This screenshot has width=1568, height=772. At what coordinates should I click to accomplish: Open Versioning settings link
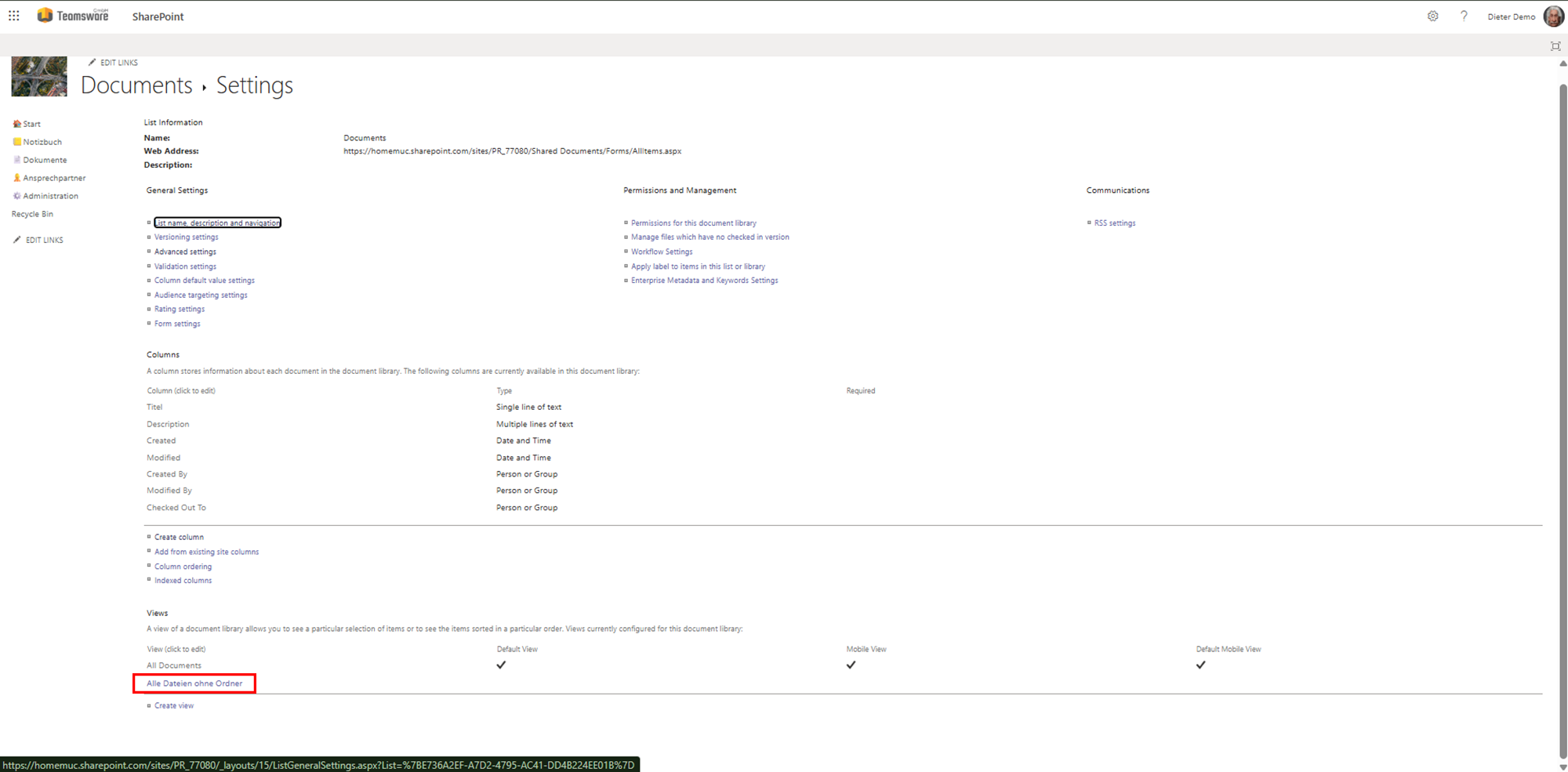(187, 237)
